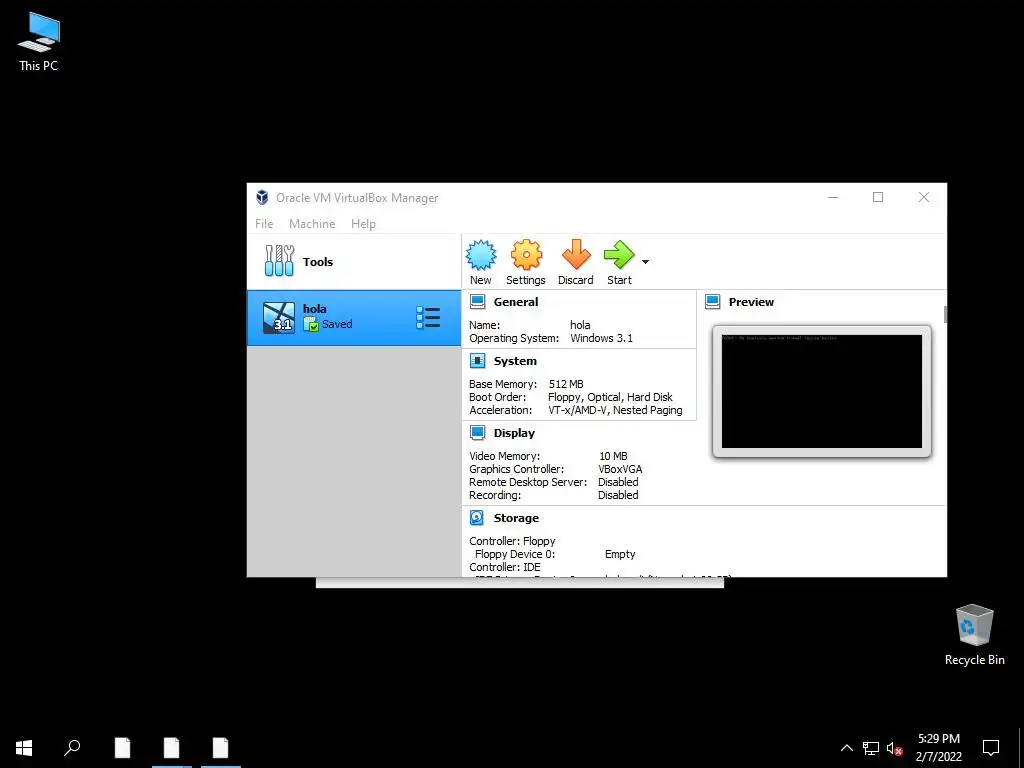Expand the Start button dropdown arrow
Screen dimensions: 1024x768
[x=645, y=262]
